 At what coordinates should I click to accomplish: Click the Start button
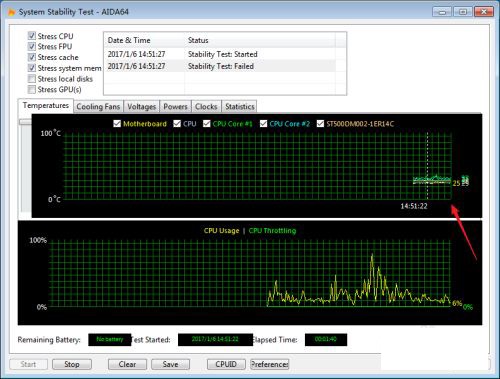click(x=28, y=364)
